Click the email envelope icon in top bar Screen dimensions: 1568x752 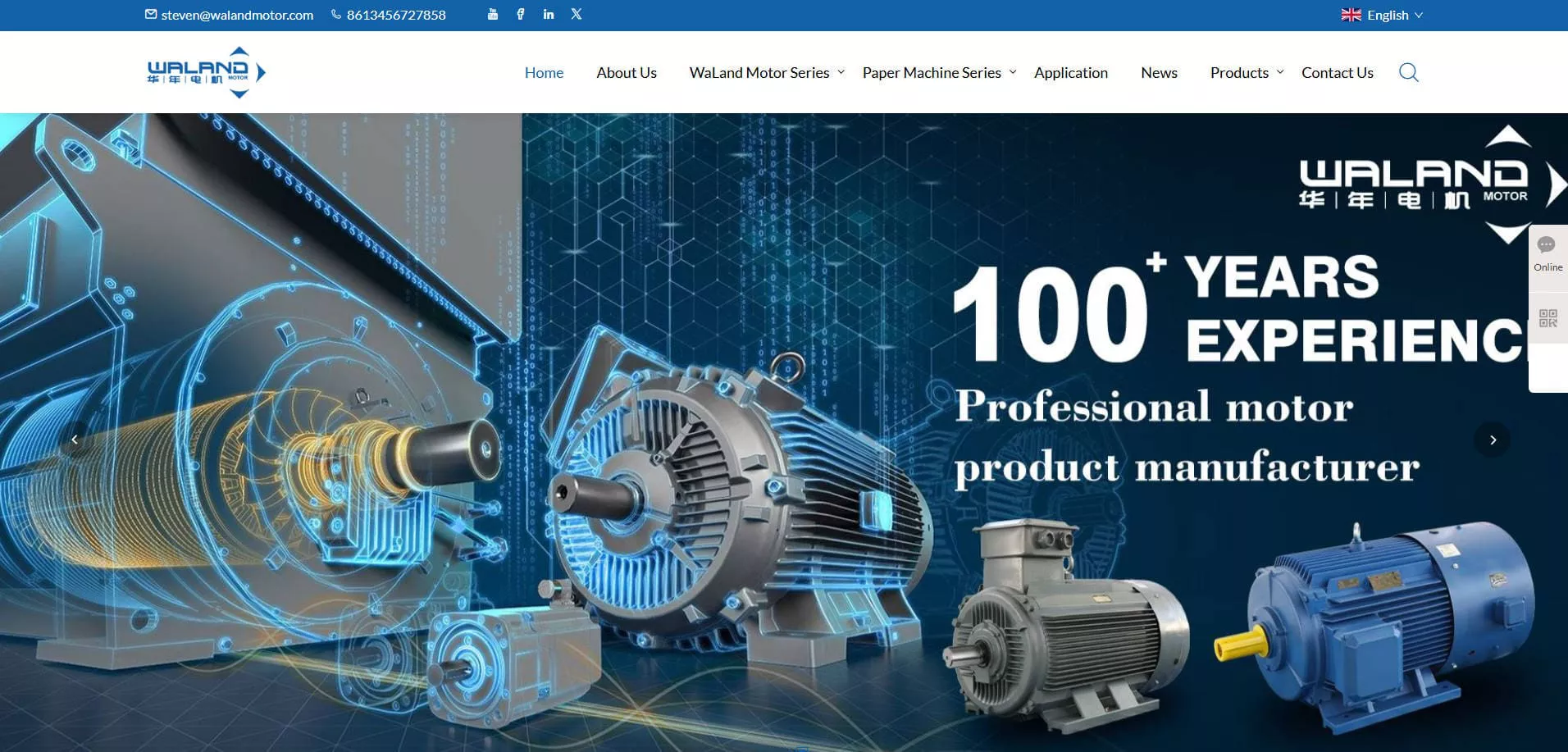(x=151, y=14)
